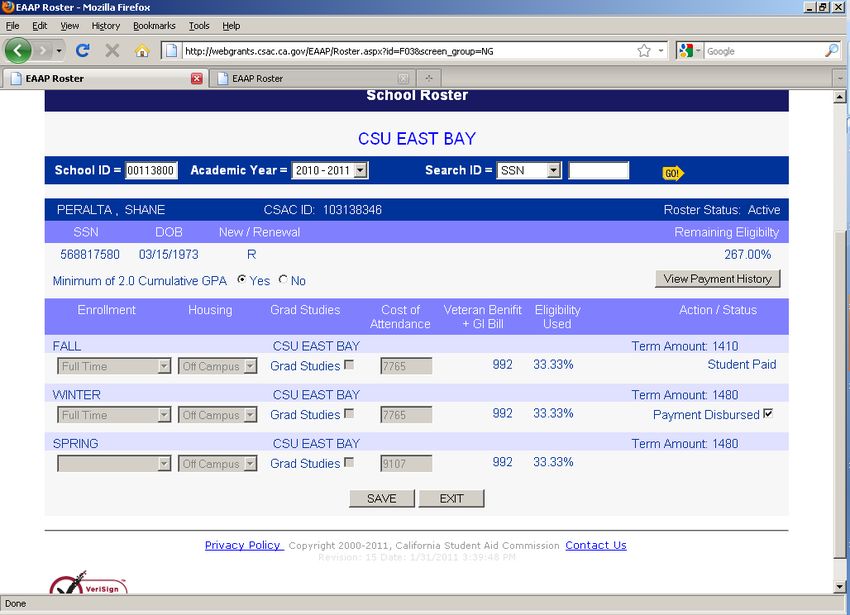Open the back/forward history dropdown arrow
850x615 pixels.
59,51
